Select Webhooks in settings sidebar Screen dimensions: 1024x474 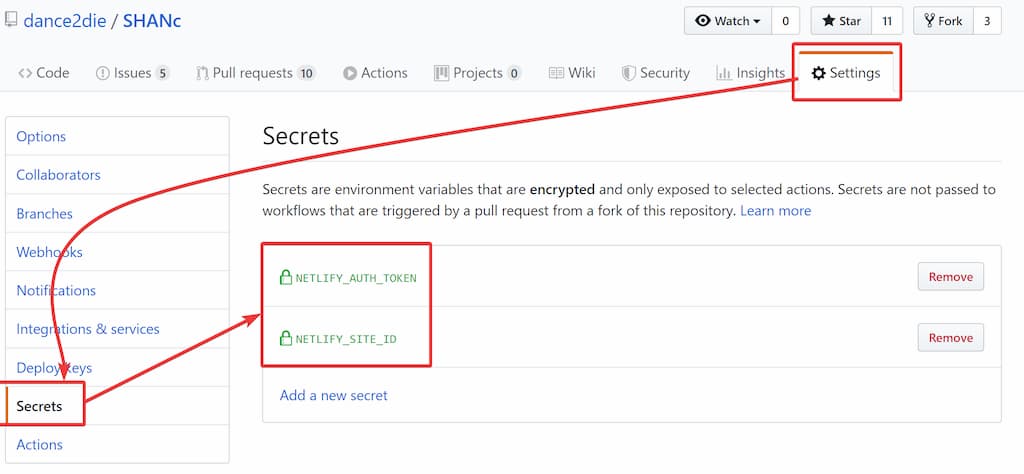click(x=49, y=252)
